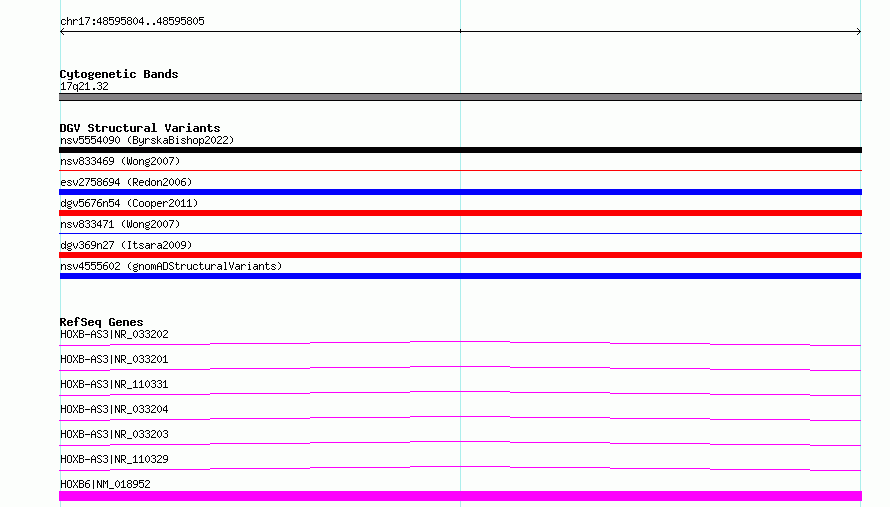
Task: Click the chr17:48595804..48595805 coordinate label
Action: (132, 21)
